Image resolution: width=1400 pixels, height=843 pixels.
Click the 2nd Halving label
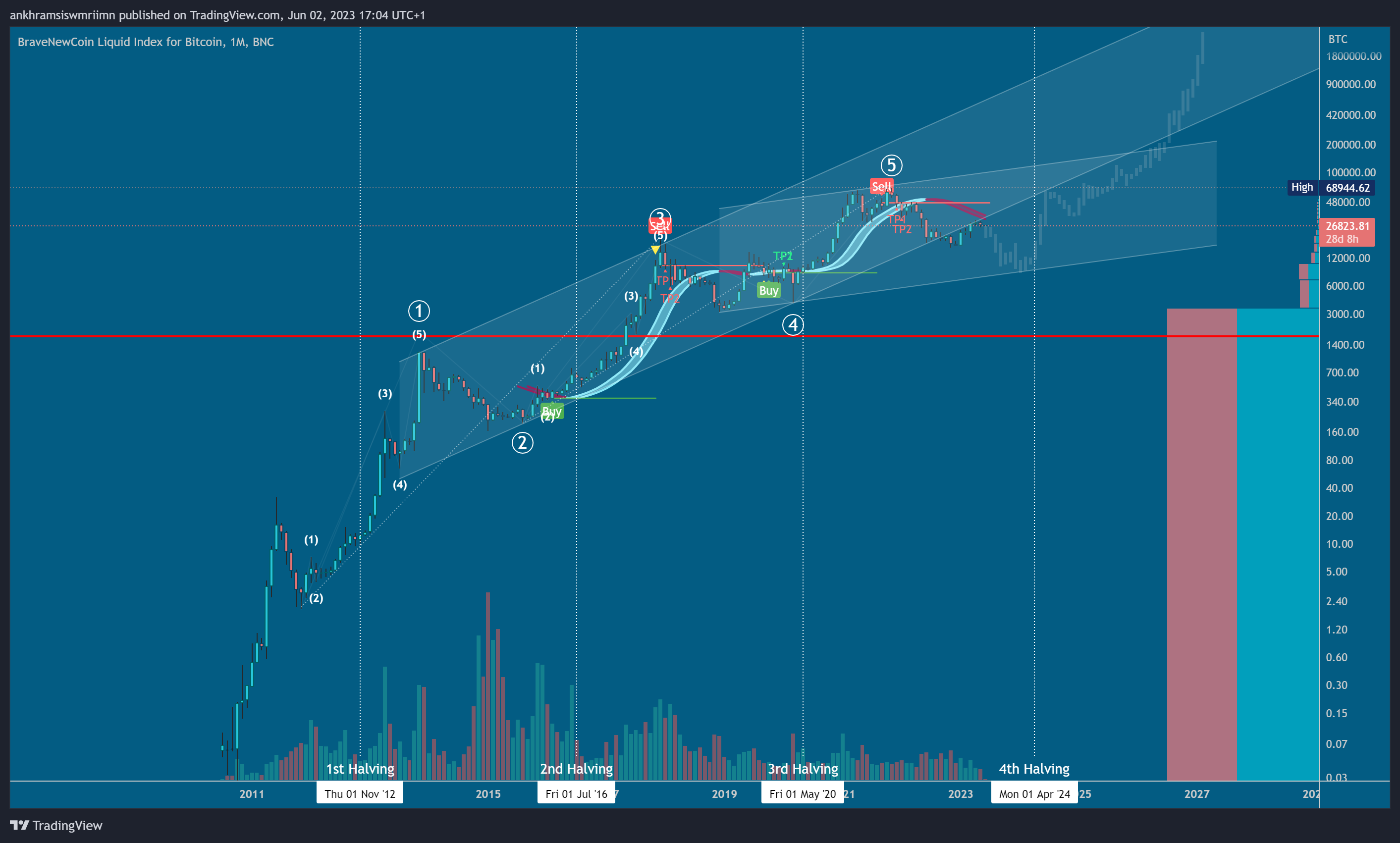point(576,769)
